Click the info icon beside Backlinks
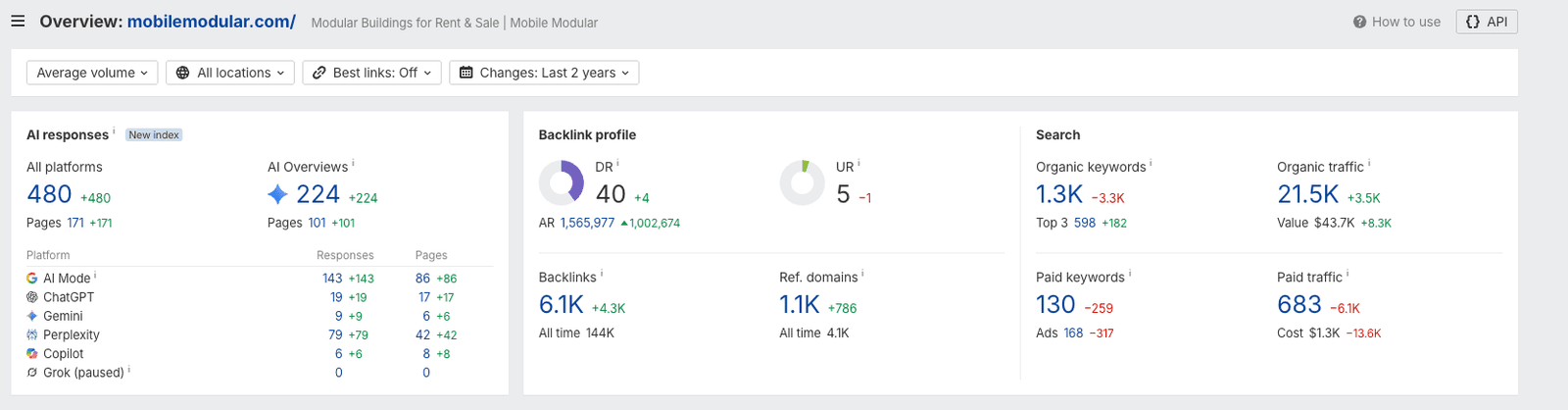This screenshot has height=410, width=1568. pos(602,275)
